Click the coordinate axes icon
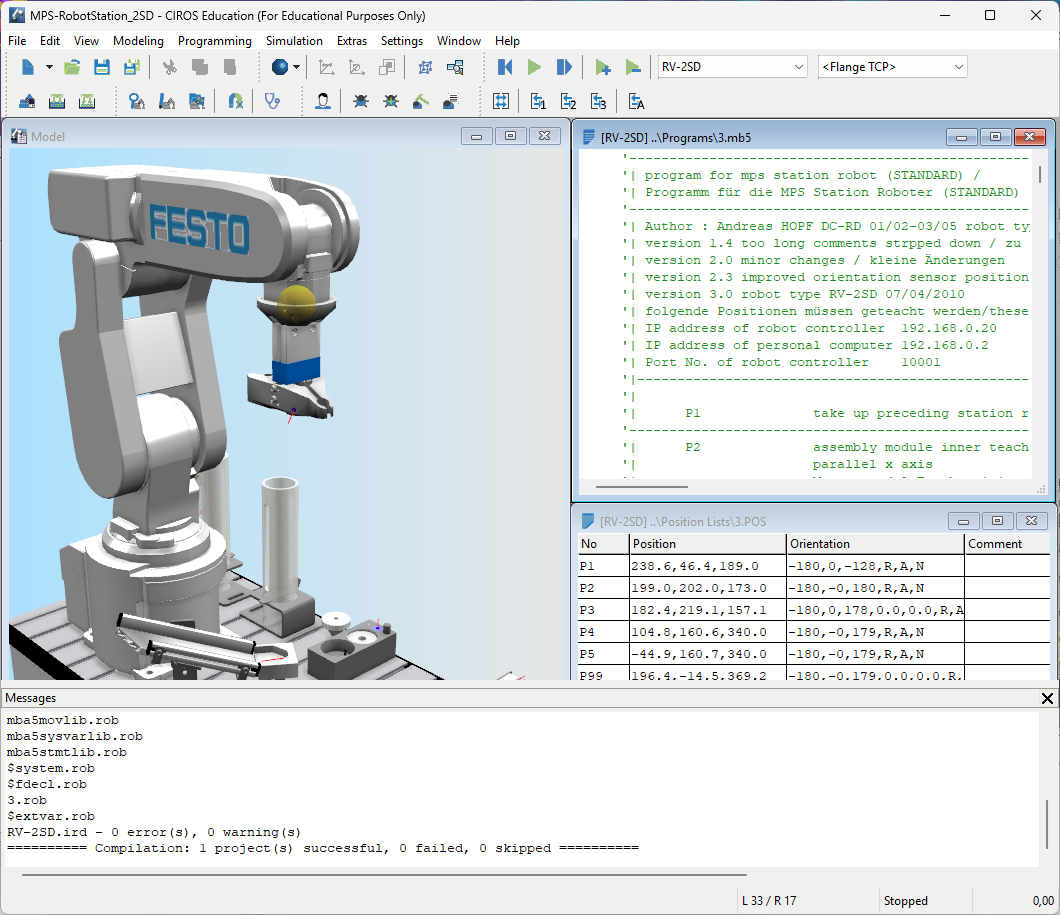This screenshot has width=1060, height=915. click(327, 67)
